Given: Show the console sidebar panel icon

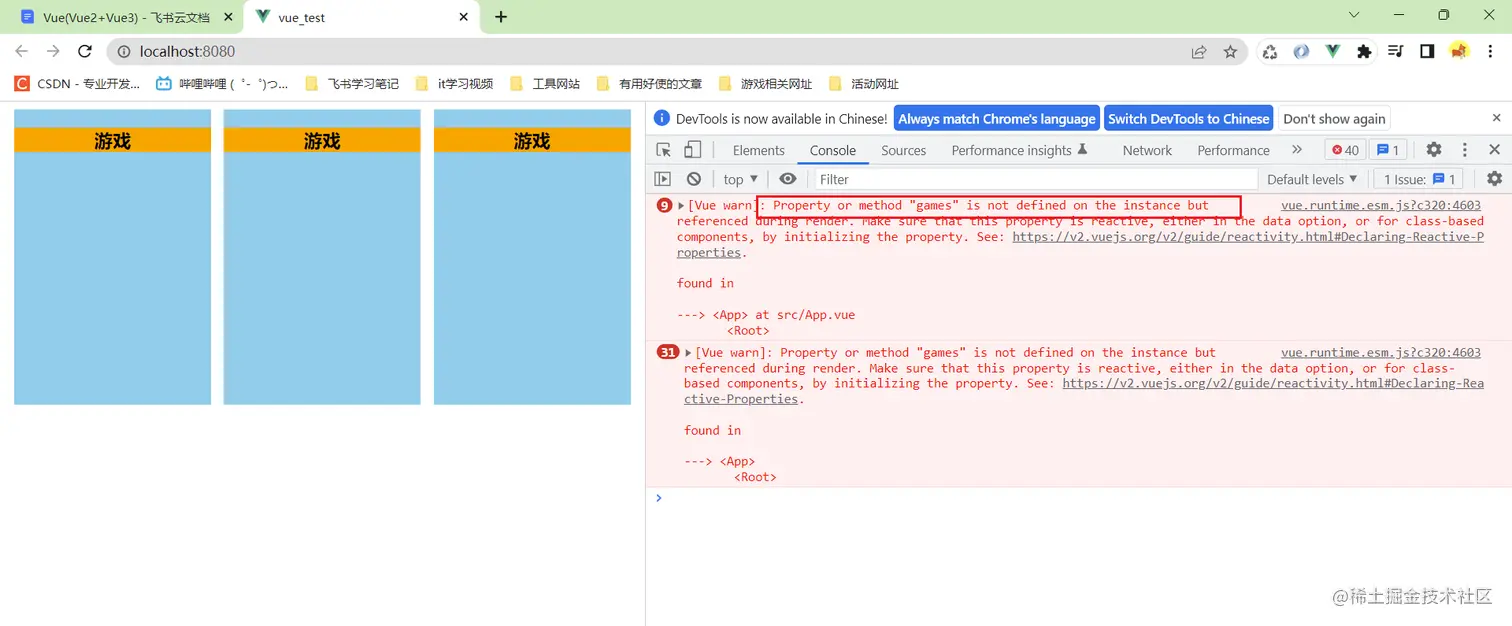Looking at the screenshot, I should [x=662, y=179].
